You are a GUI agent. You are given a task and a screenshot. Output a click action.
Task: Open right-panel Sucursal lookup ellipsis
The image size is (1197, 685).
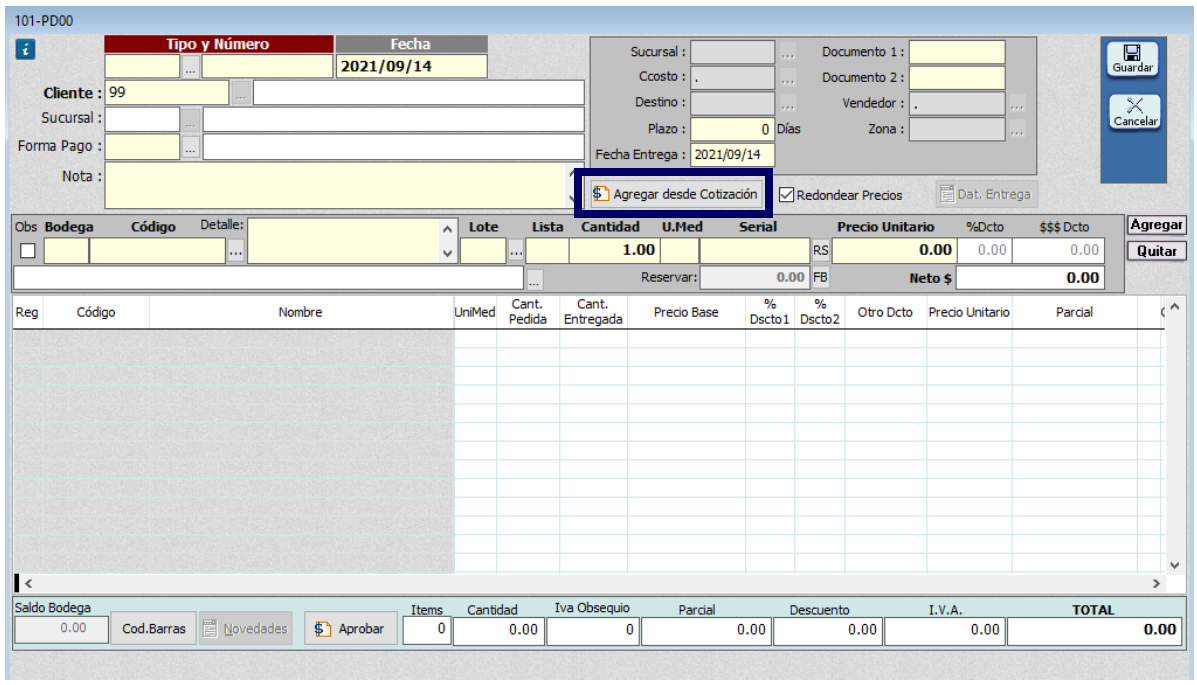[787, 52]
